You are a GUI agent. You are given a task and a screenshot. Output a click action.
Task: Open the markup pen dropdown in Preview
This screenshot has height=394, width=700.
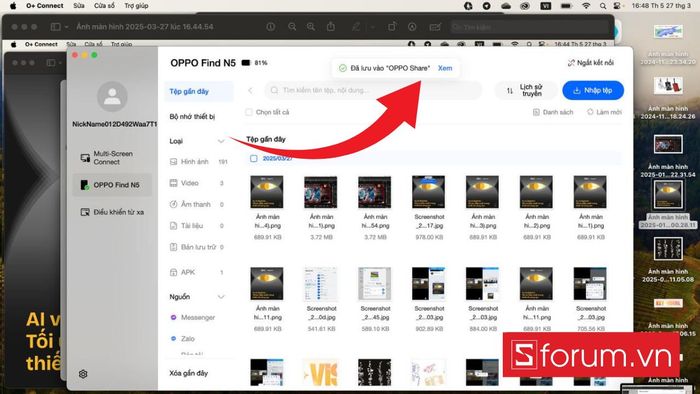pyautogui.click(x=373, y=27)
